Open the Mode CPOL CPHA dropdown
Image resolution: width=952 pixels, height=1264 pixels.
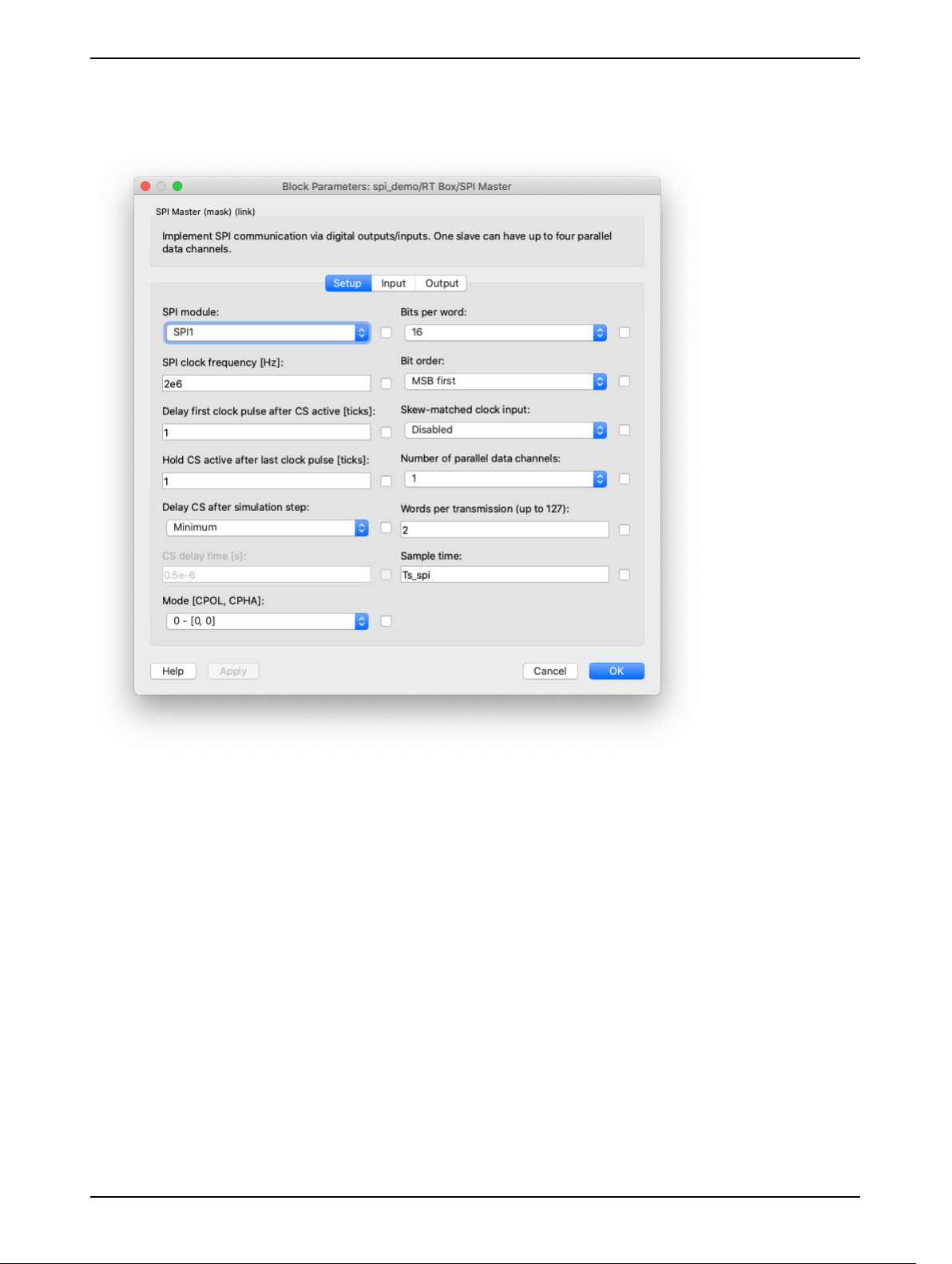click(x=268, y=620)
